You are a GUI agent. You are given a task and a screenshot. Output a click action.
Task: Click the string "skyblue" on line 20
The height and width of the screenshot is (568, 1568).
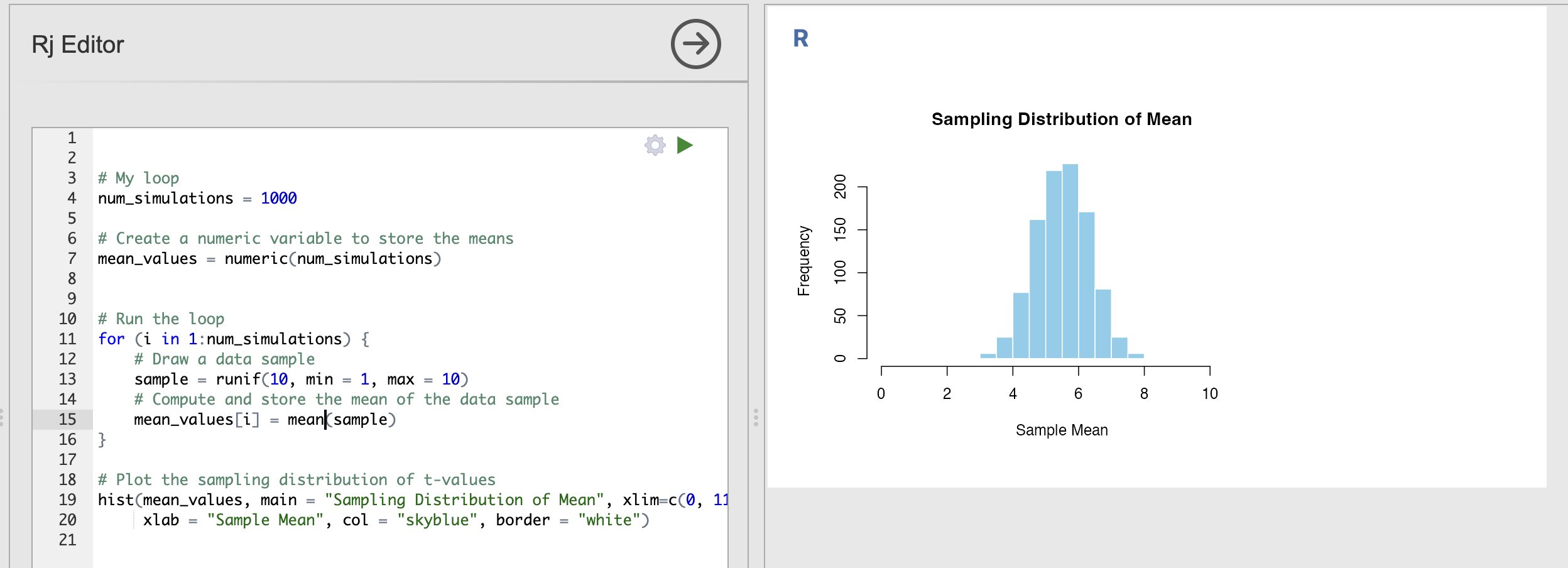click(x=437, y=520)
